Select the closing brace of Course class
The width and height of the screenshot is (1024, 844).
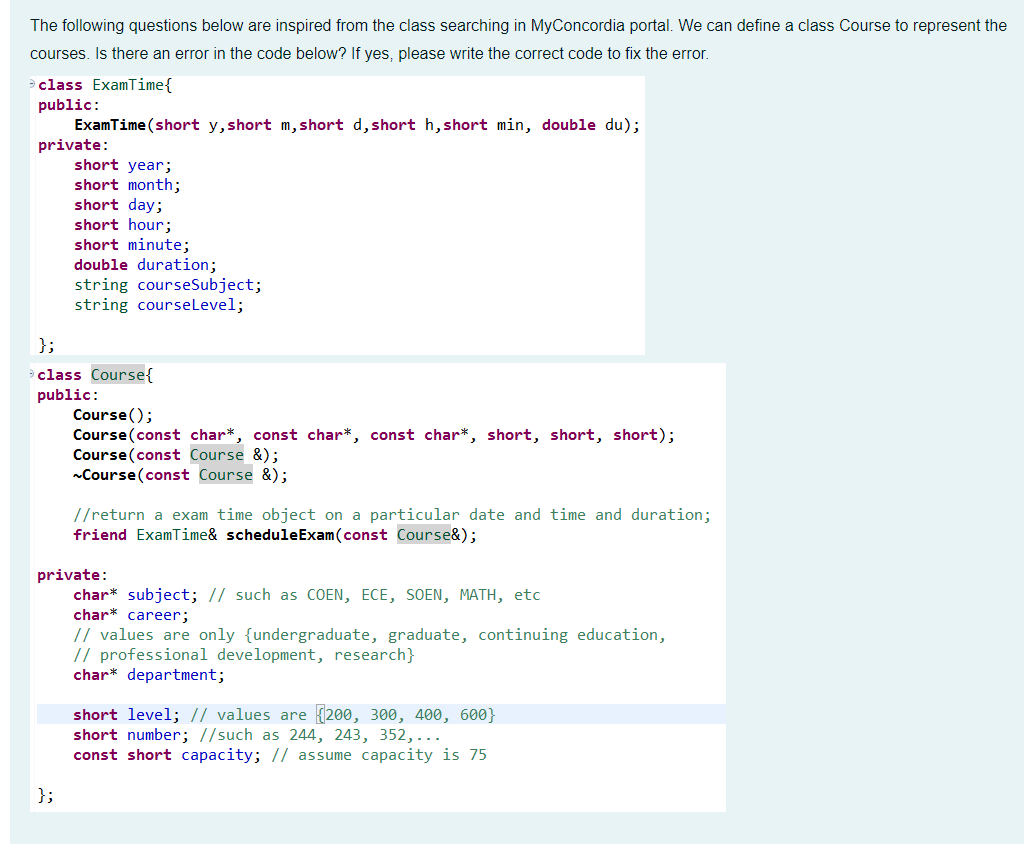click(x=44, y=794)
